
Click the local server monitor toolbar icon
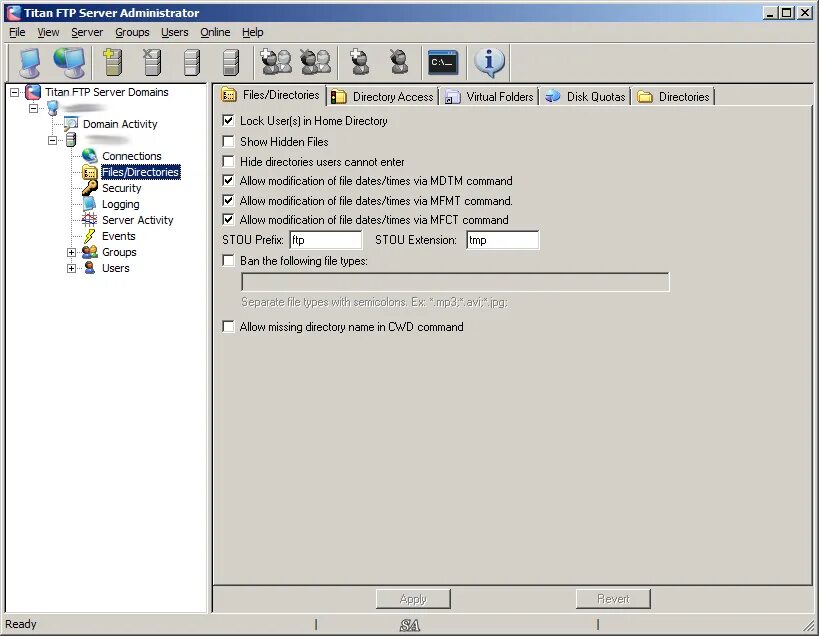(x=30, y=63)
